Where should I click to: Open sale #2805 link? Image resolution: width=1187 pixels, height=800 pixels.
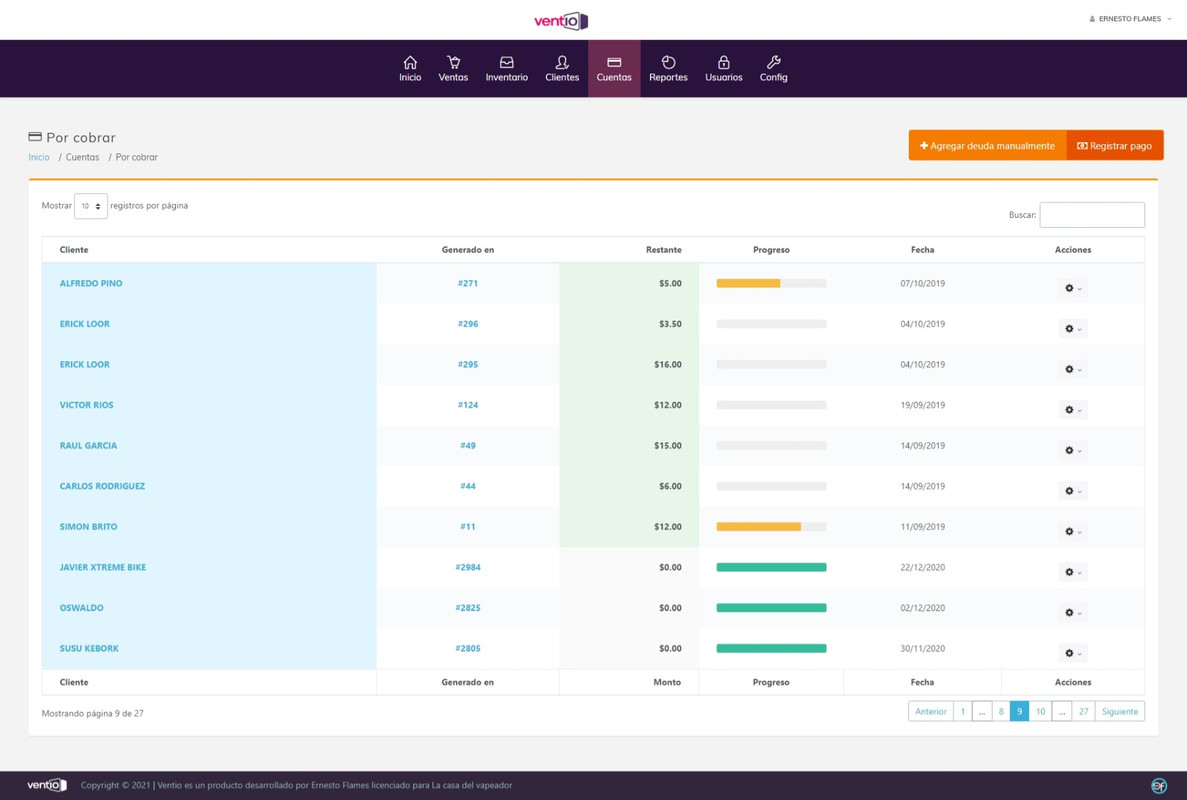click(x=468, y=649)
